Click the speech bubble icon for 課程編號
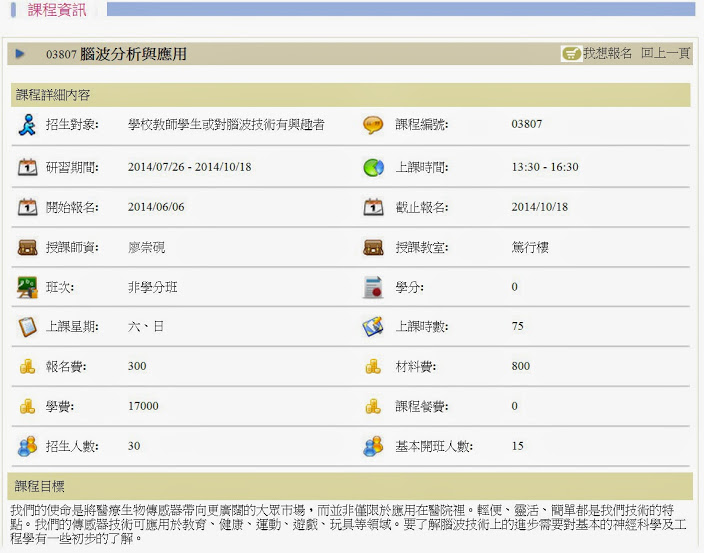Screen dimensions: 704x553 tap(373, 125)
